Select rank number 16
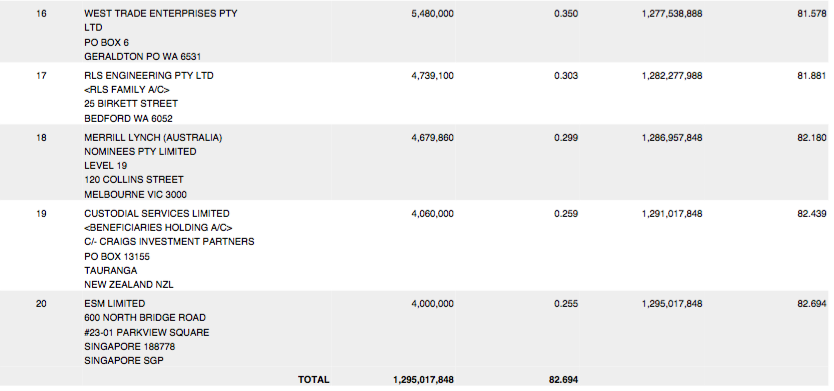834x391 pixels. (41, 14)
